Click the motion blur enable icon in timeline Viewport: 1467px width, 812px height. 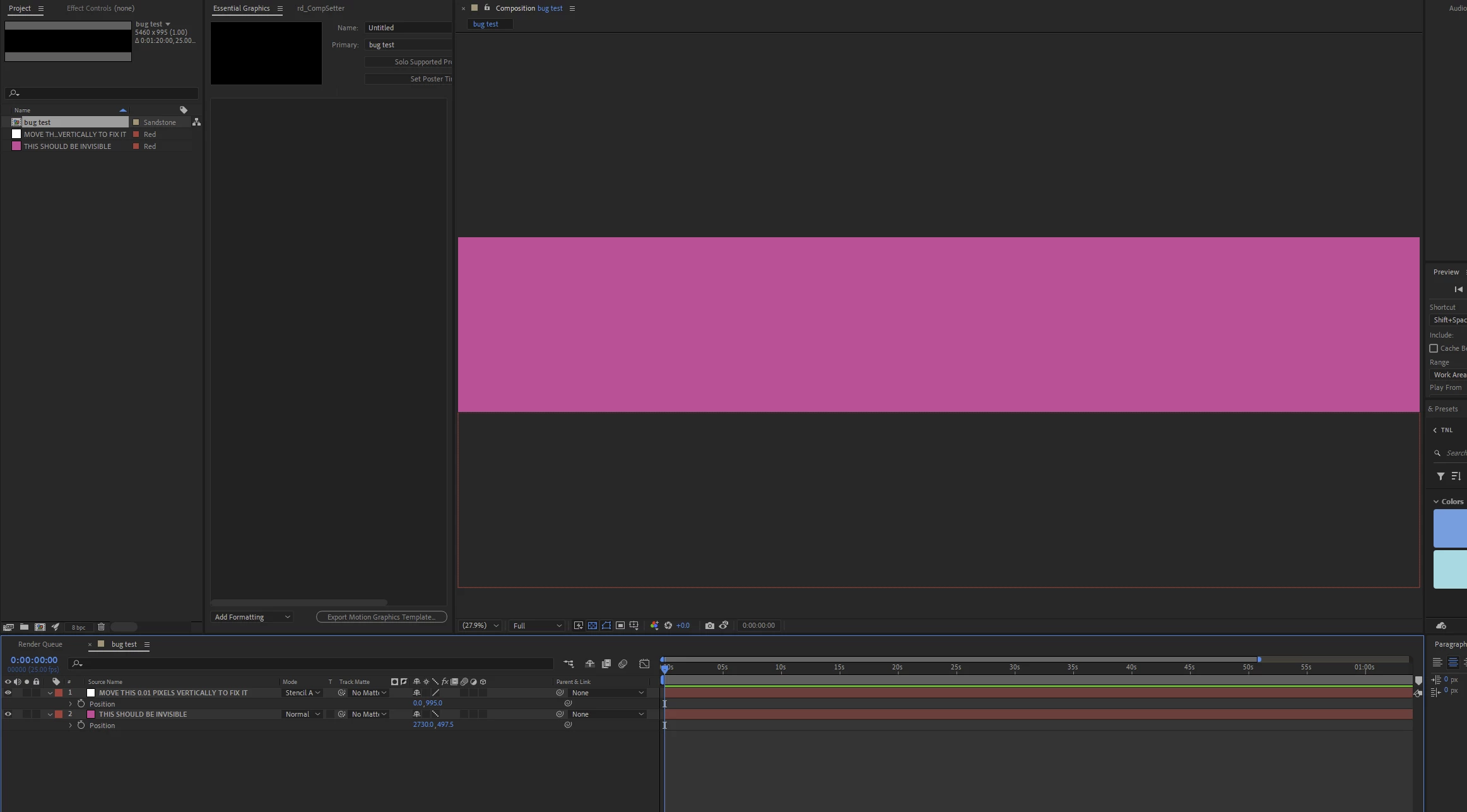[x=623, y=664]
